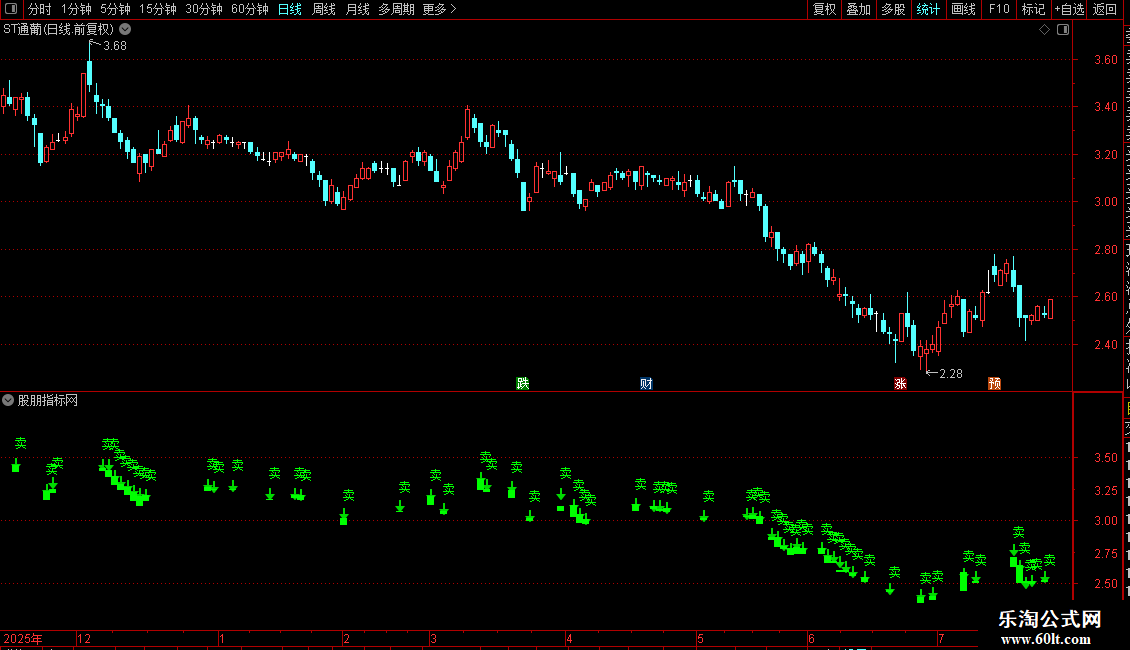
Task: Switch to 分时 intraday view
Action: 40,9
